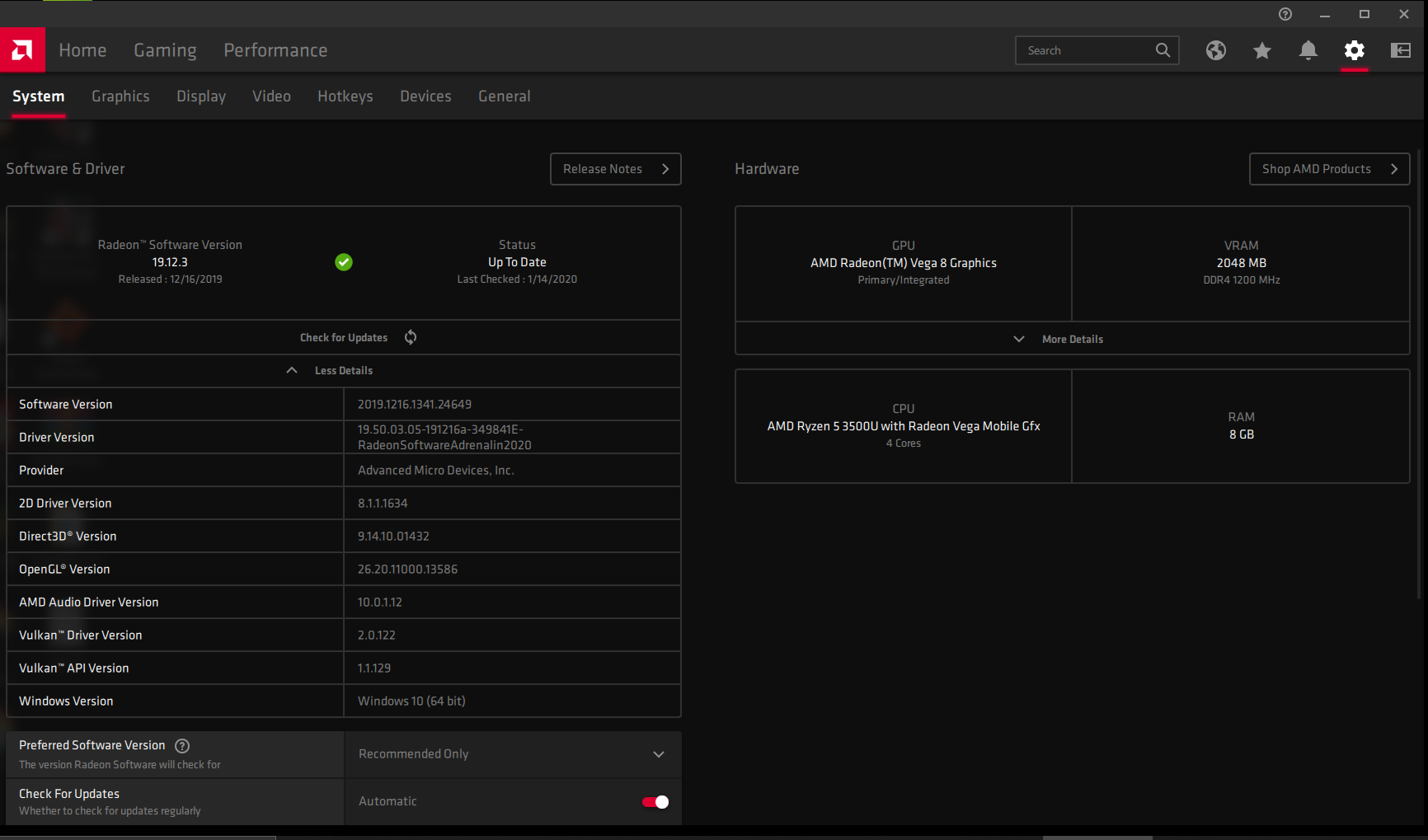The image size is (1428, 840).
Task: Click the AMD logo icon
Action: (x=22, y=50)
